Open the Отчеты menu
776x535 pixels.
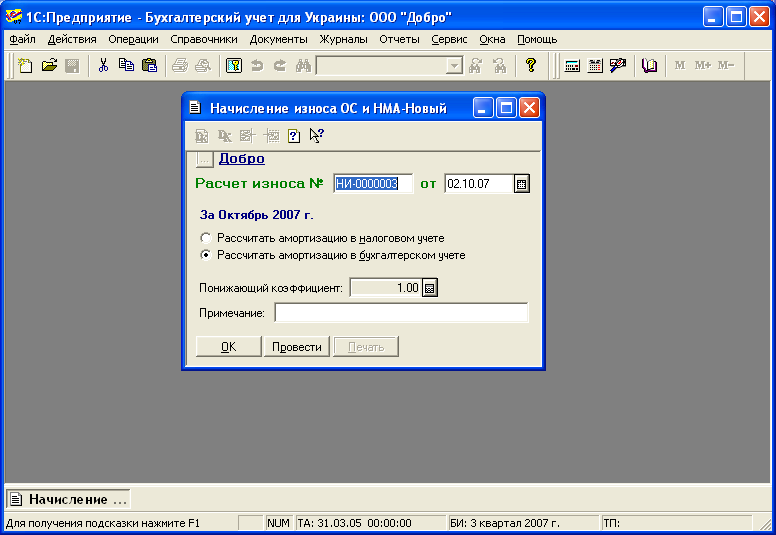(x=399, y=39)
